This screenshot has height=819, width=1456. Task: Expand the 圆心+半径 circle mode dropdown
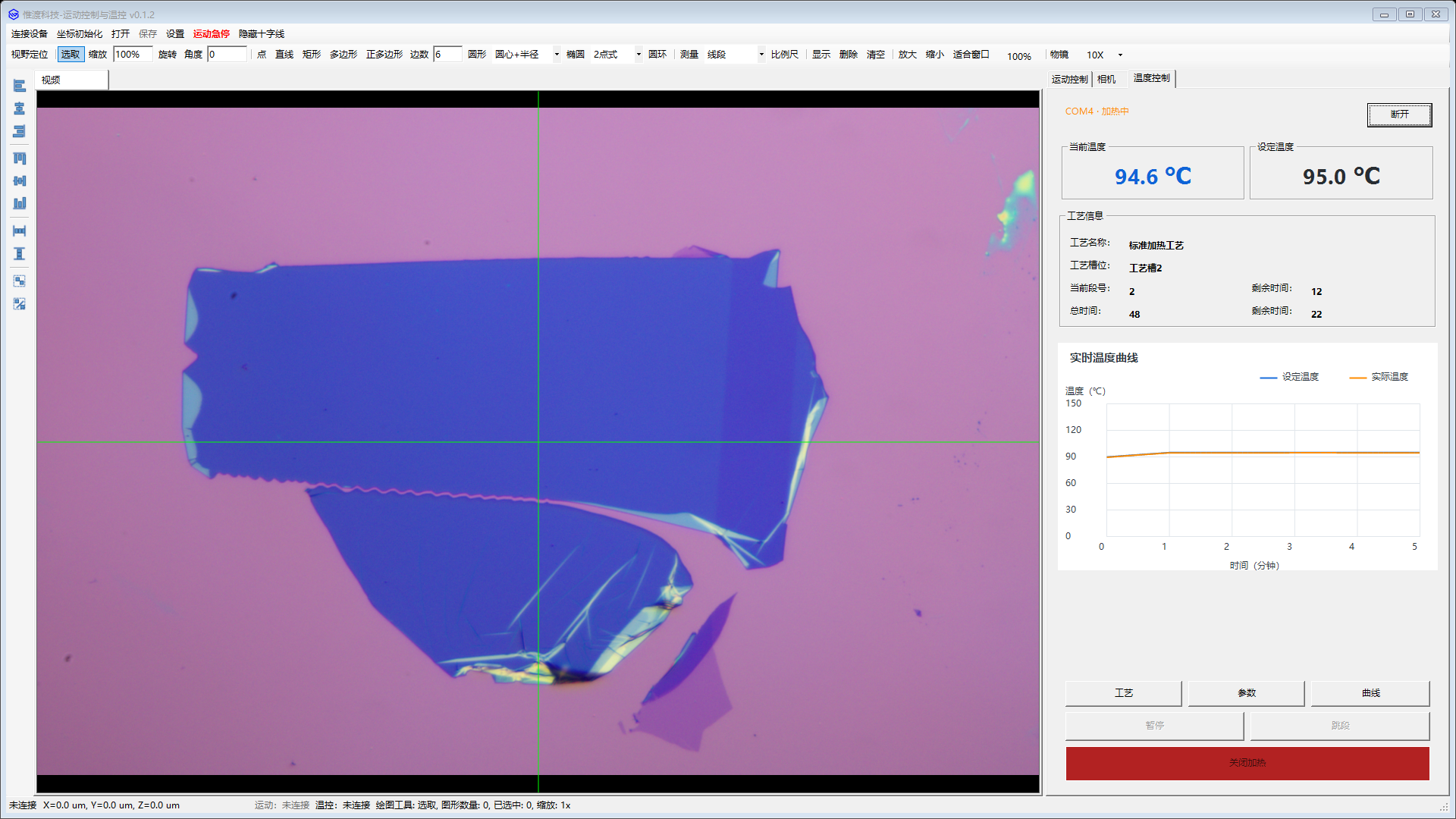(557, 55)
